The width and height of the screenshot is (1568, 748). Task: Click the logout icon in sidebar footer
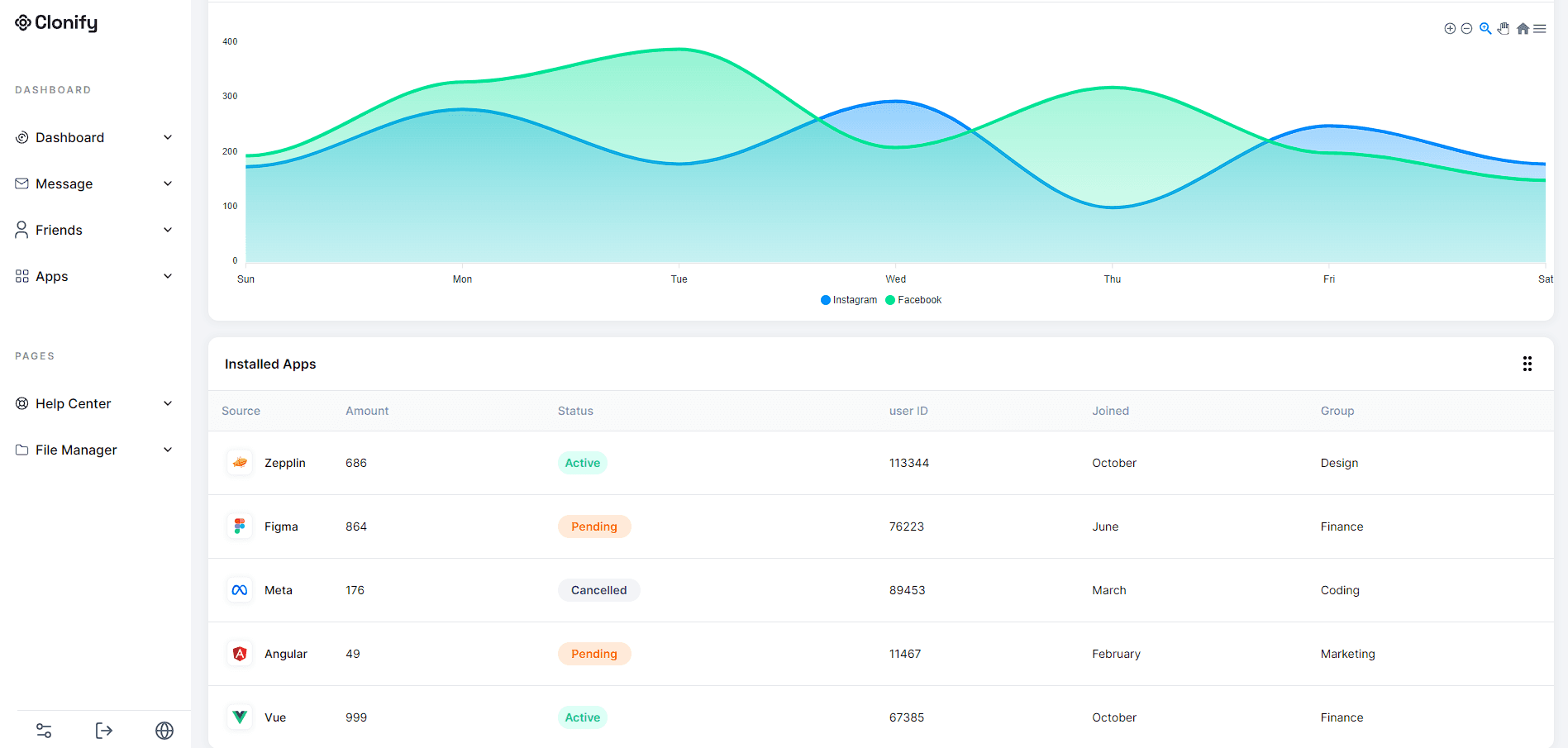point(104,731)
